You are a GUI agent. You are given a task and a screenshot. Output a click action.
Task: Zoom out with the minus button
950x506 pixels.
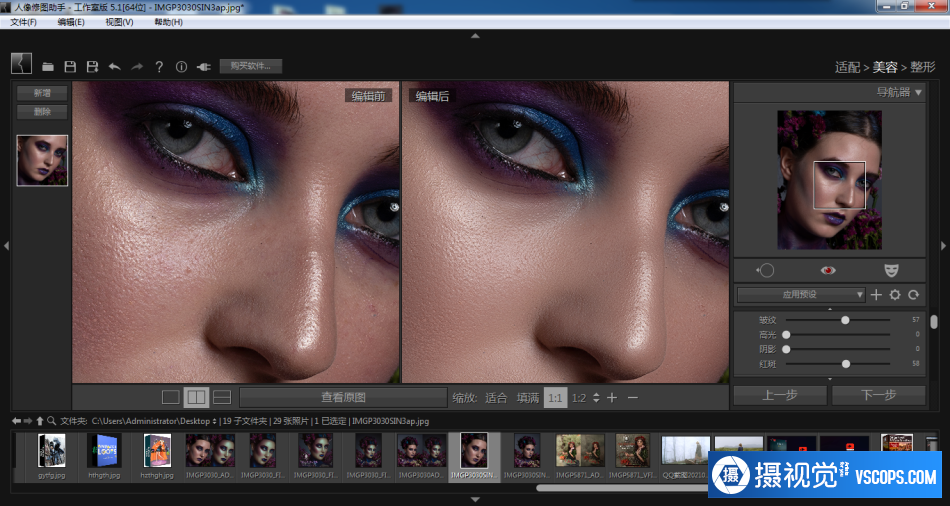[633, 398]
